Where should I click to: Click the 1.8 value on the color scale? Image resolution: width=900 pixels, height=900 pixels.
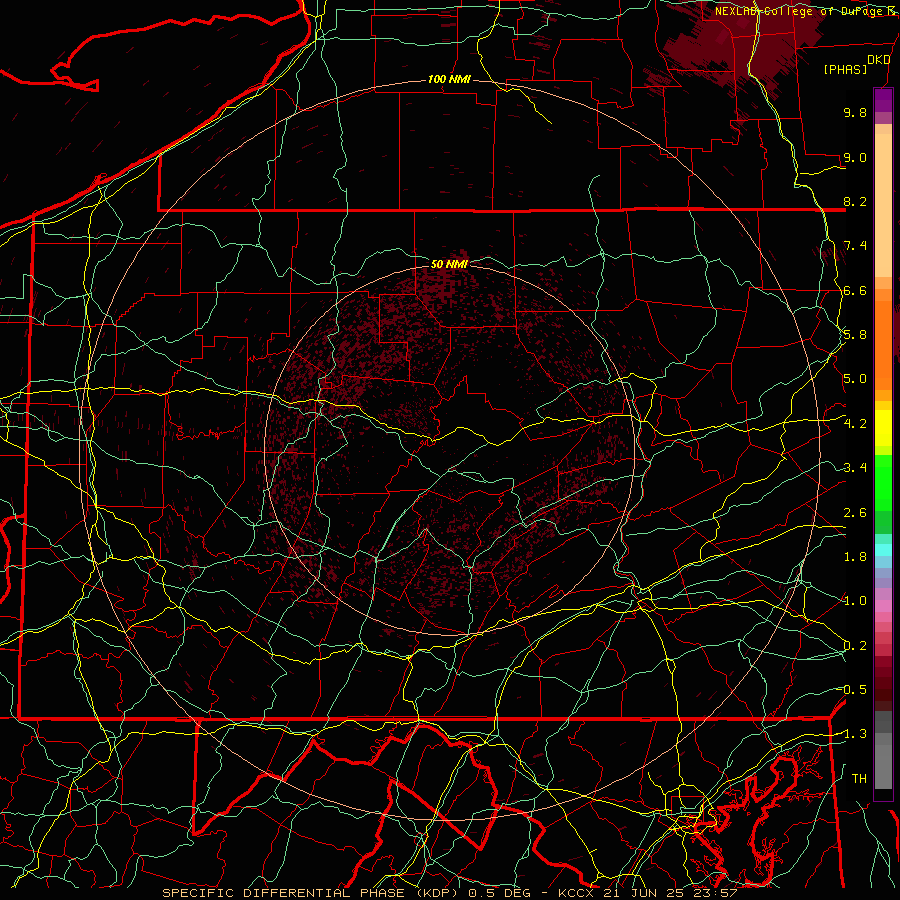click(x=855, y=557)
